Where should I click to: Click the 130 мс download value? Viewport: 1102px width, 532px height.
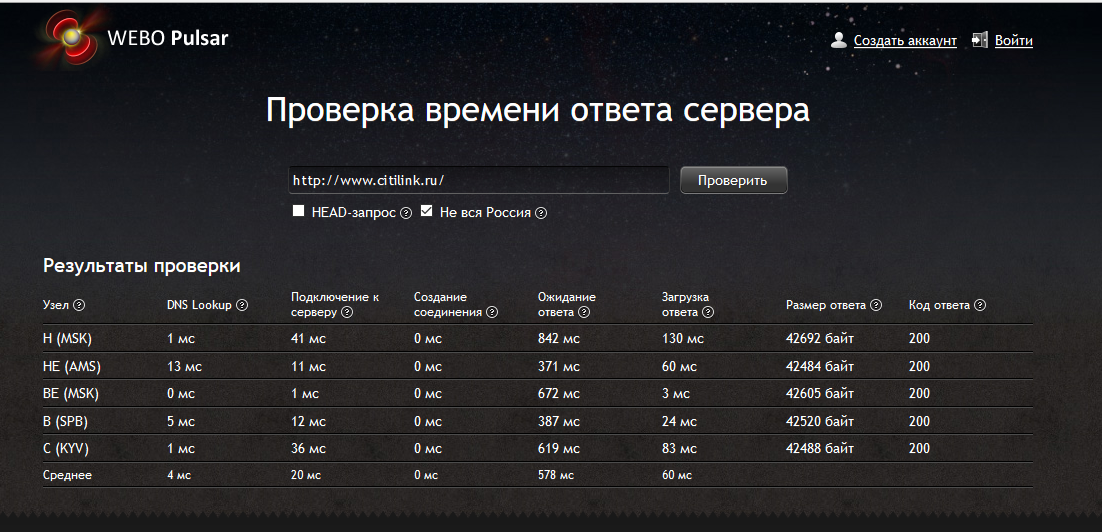point(682,339)
